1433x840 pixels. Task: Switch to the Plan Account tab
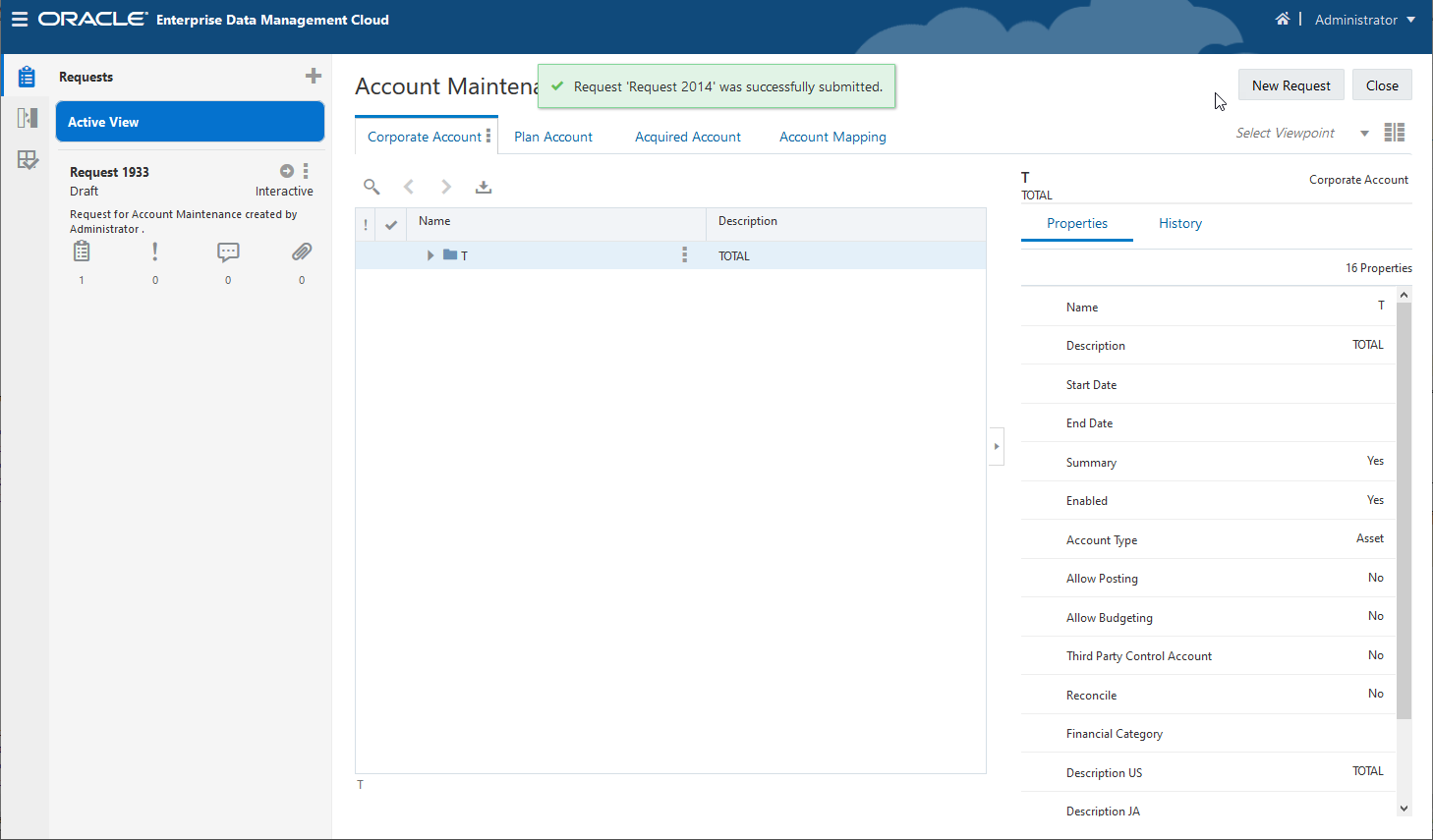click(552, 137)
